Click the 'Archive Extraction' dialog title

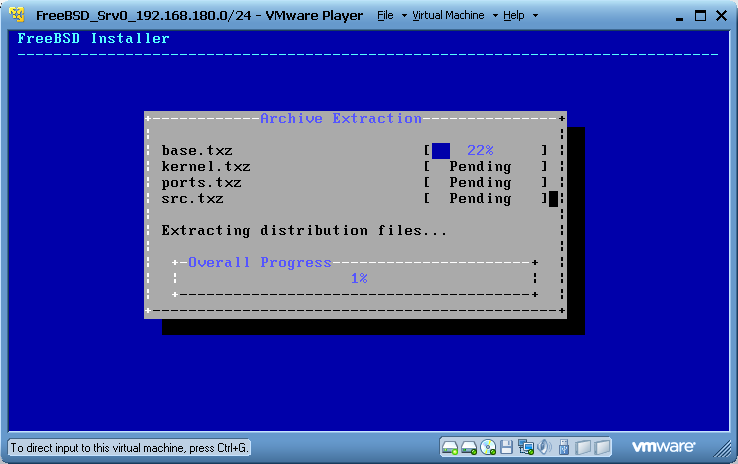pos(341,119)
